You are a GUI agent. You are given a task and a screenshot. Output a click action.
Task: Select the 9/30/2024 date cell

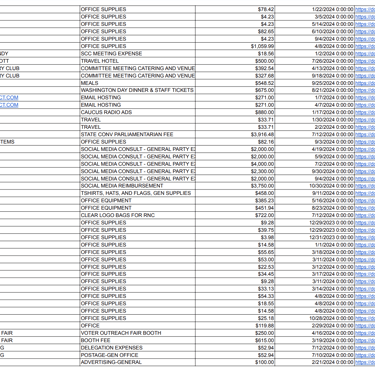coord(315,171)
